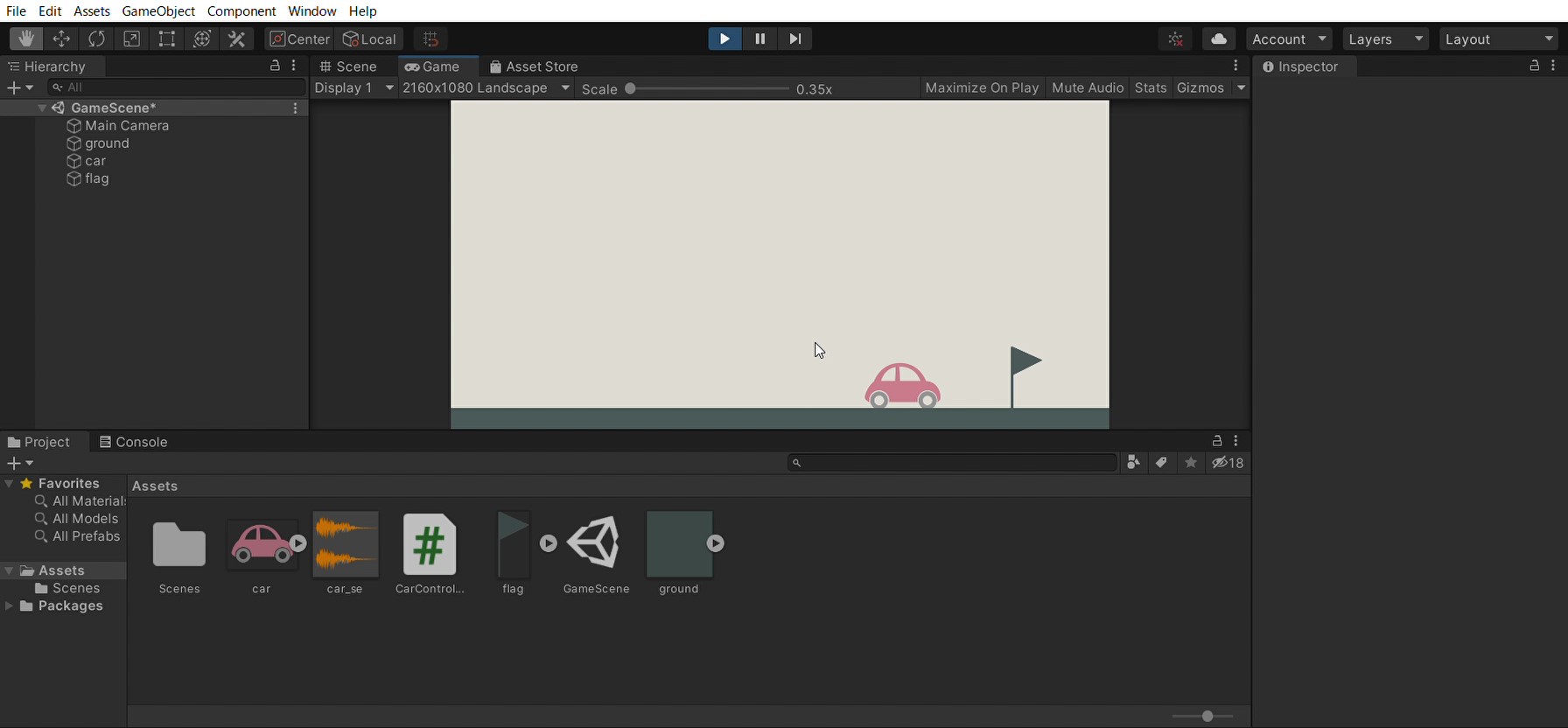Toggle Center pivot mode button
Viewport: 1568px width, 728px height.
click(x=299, y=39)
